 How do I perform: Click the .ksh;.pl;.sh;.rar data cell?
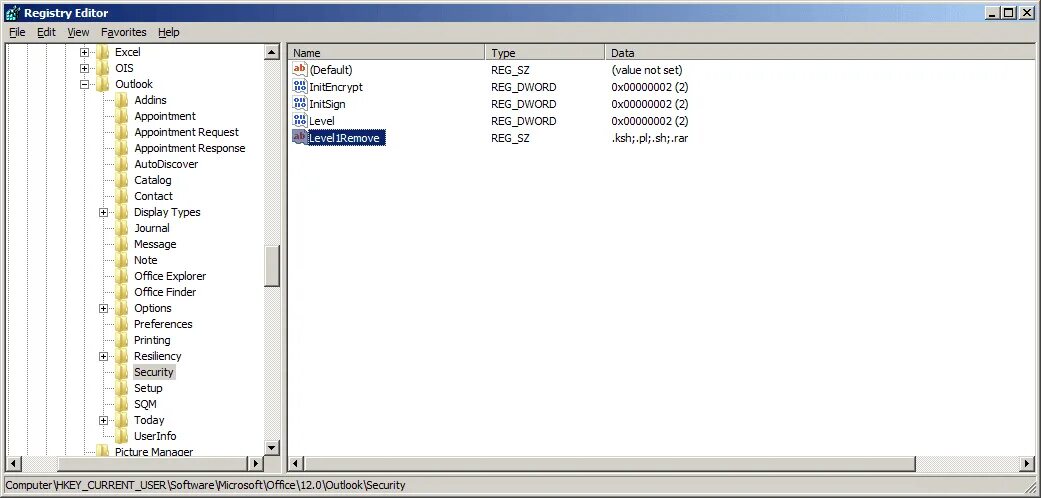coord(650,138)
